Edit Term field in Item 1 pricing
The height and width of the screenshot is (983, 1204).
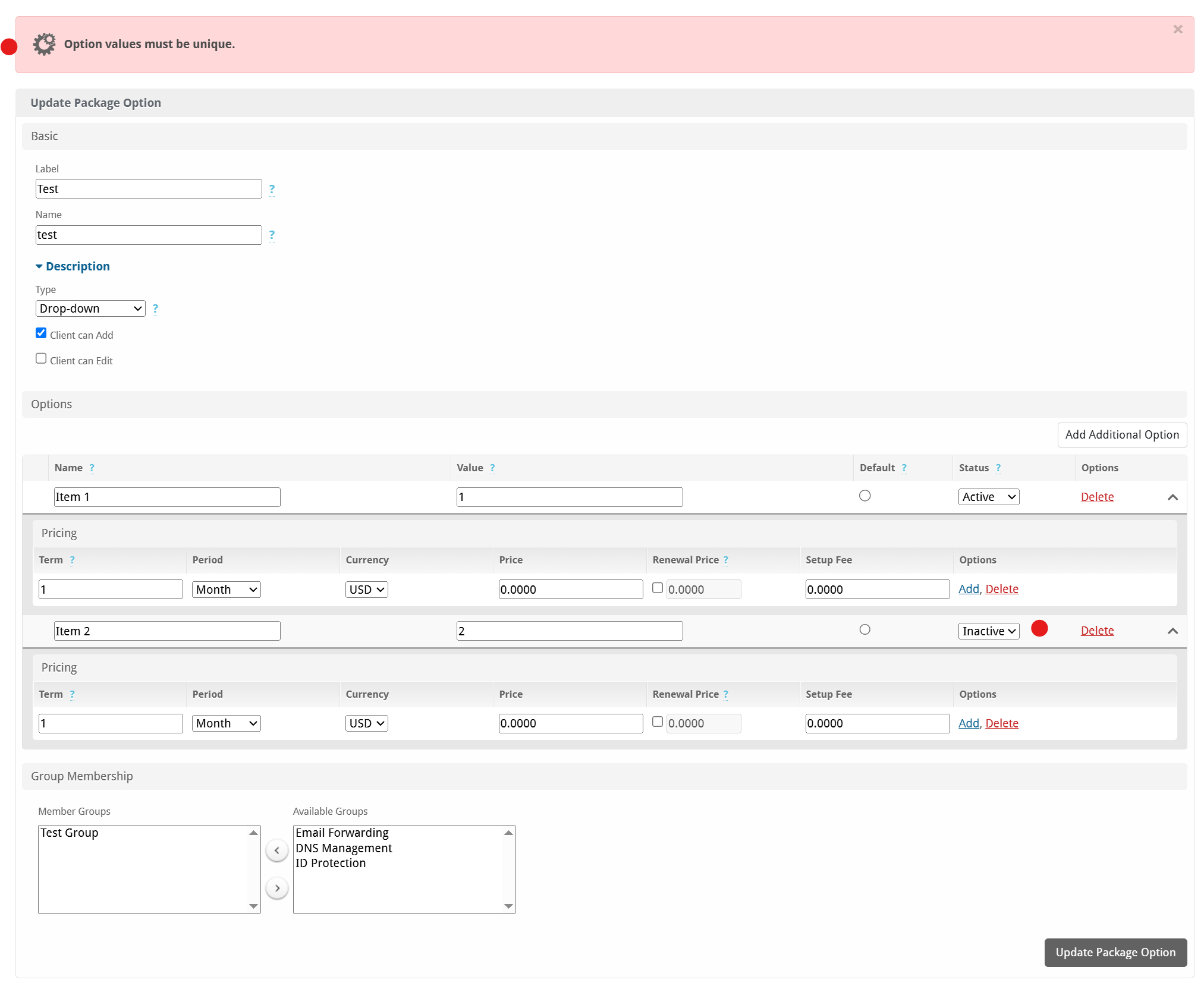tap(111, 590)
